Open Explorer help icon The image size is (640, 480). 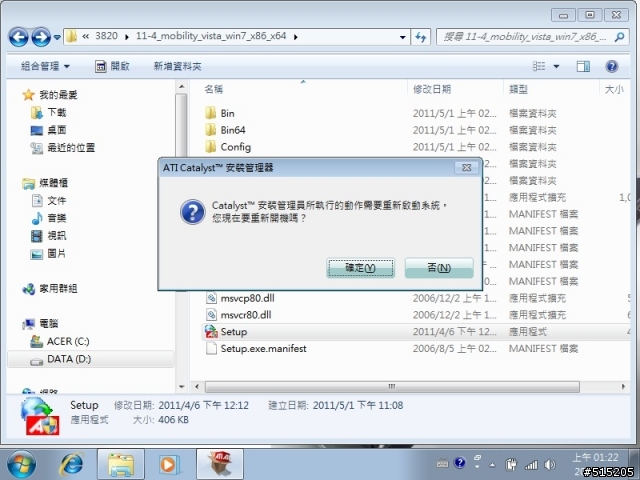611,66
